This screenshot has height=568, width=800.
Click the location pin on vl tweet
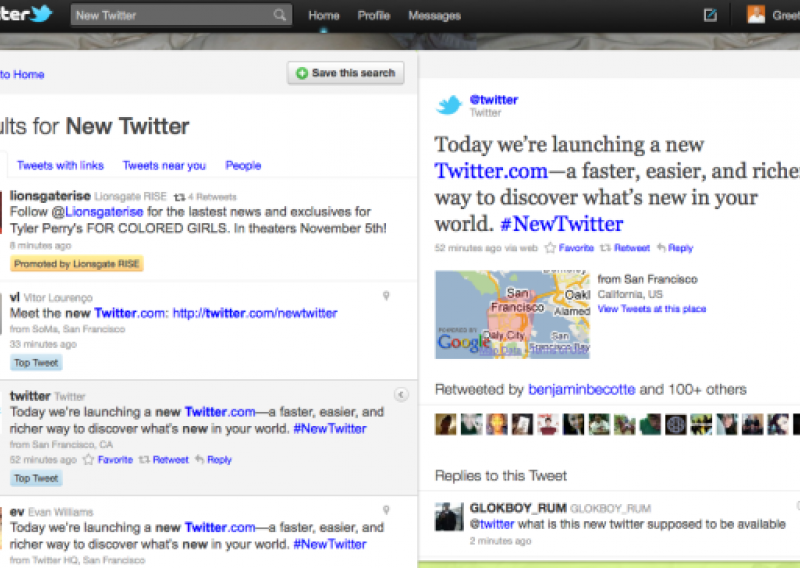point(386,296)
